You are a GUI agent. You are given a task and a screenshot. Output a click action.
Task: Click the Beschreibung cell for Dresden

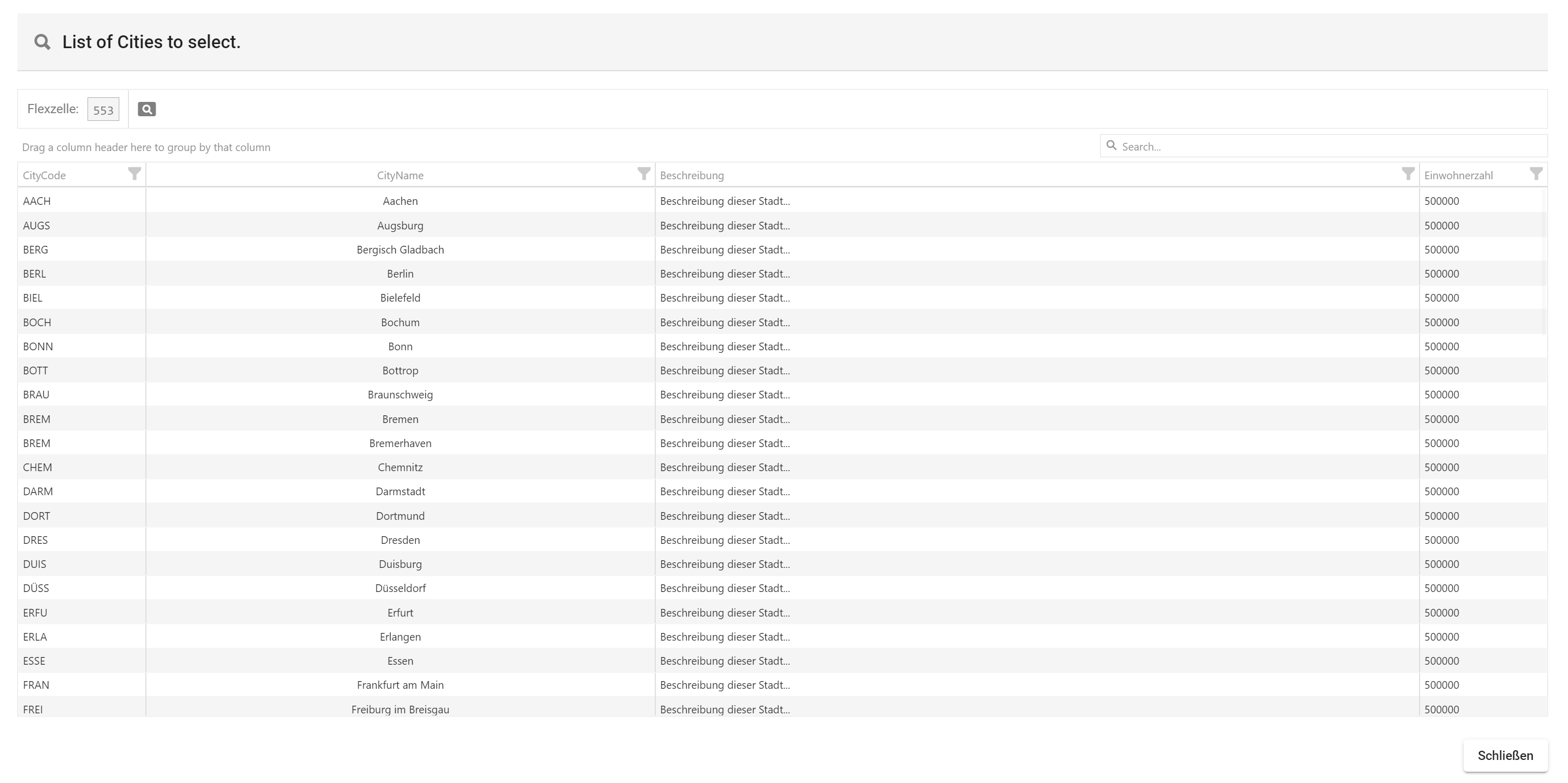(724, 540)
